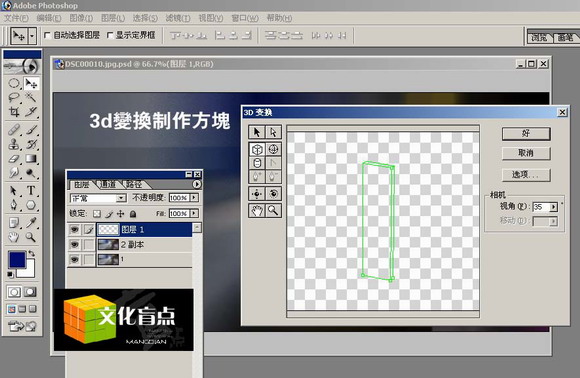Switch to 通道 tab
Screen dimensions: 580x378
coord(108,184)
